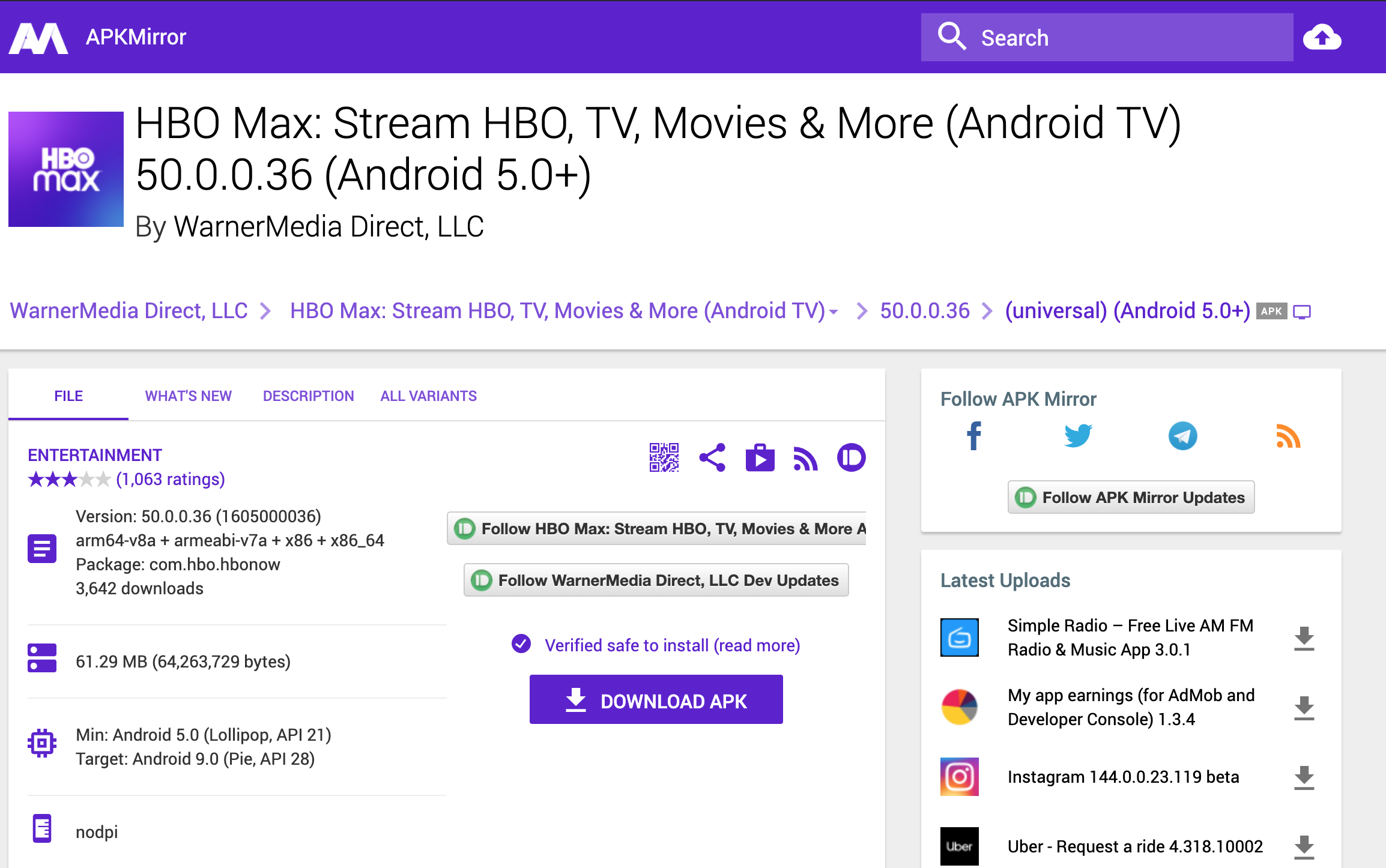This screenshot has height=868, width=1386.
Task: Click the Android TV screen icon in breadcrumb
Action: click(1302, 312)
